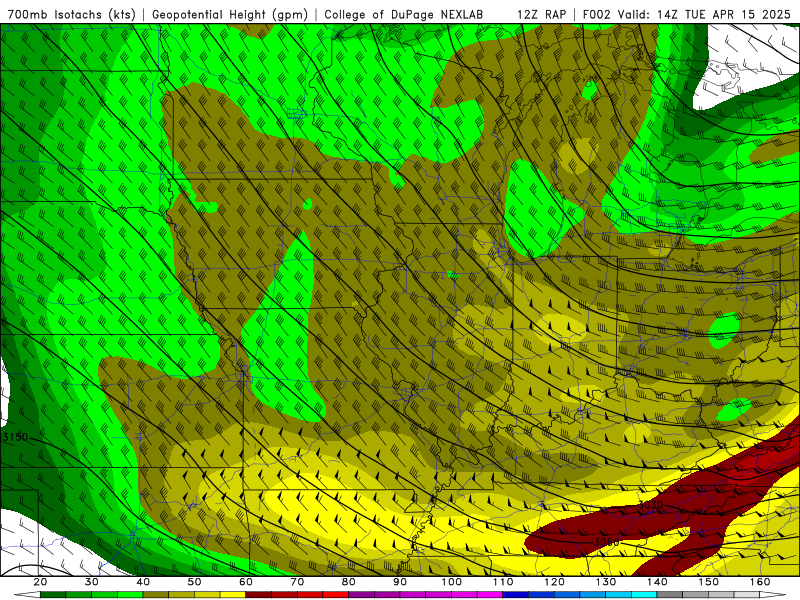800x600 pixels.
Task: Click the '12Z RAP' model run label
Action: point(541,15)
